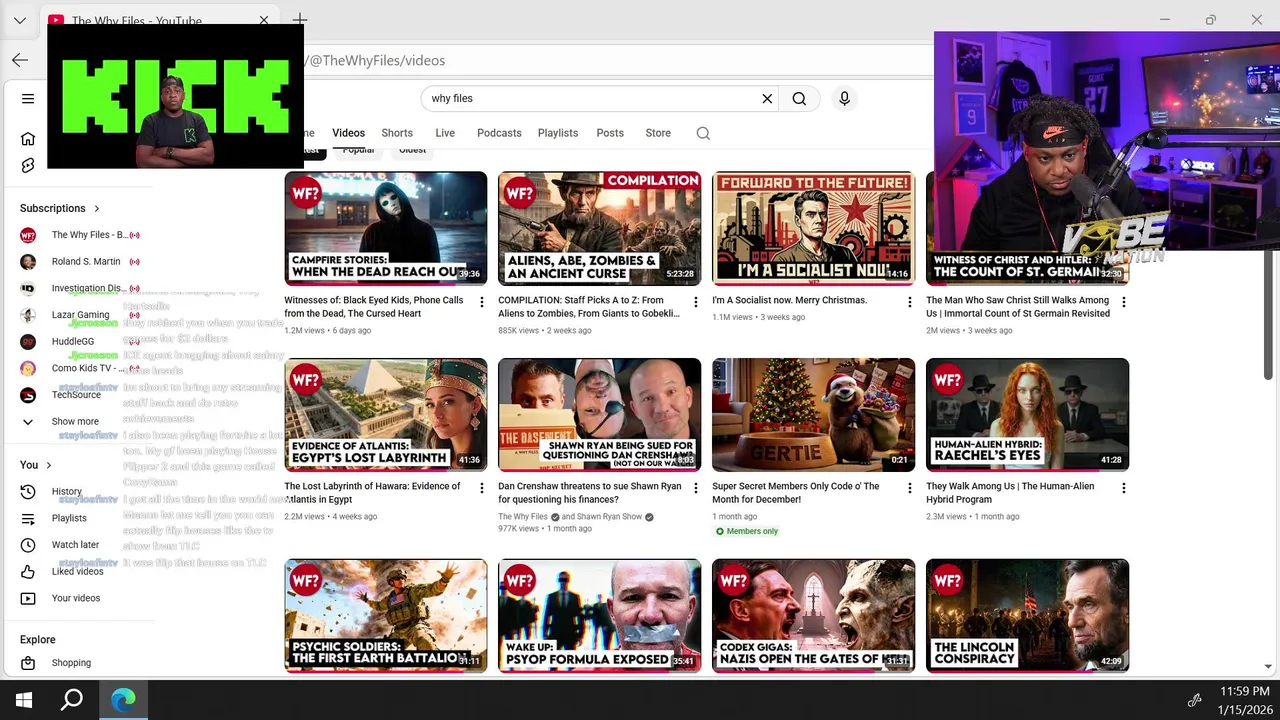Show the clock and date flyout

1243,700
